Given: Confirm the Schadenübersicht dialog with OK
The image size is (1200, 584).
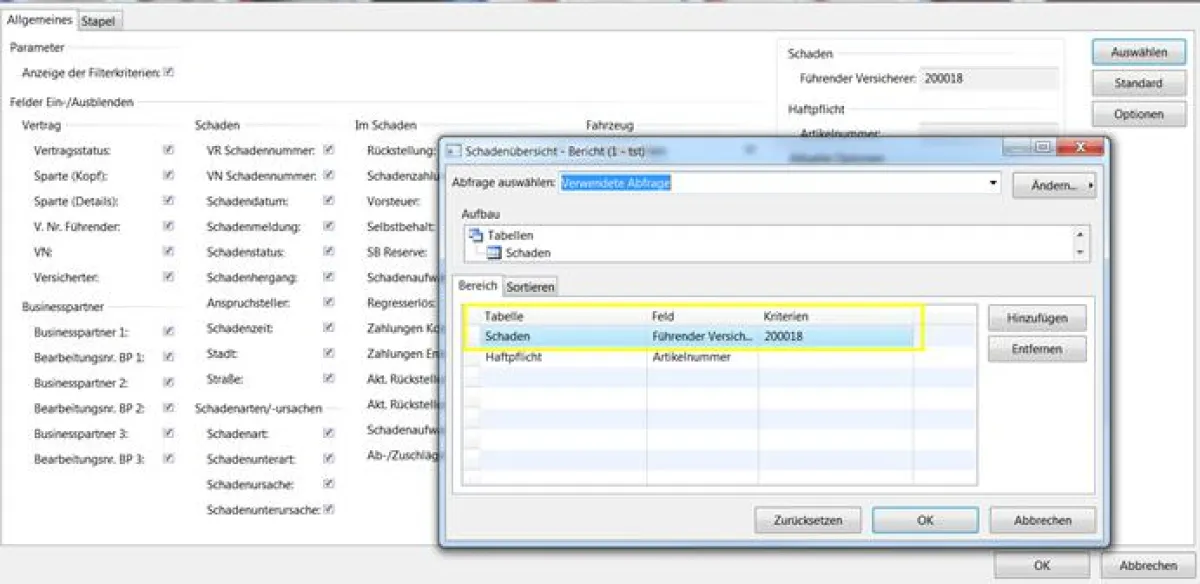Looking at the screenshot, I should (925, 520).
